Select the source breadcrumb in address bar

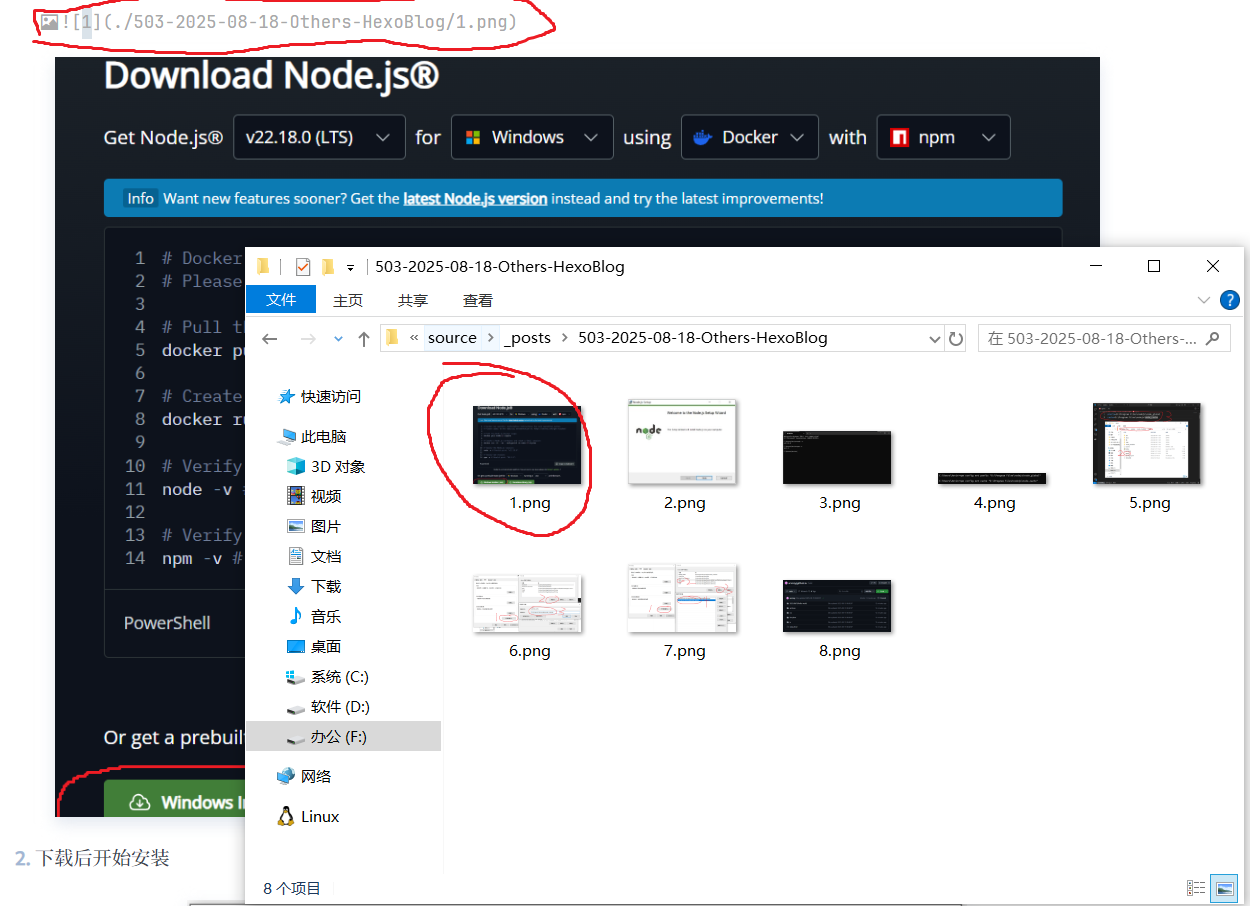pos(452,338)
